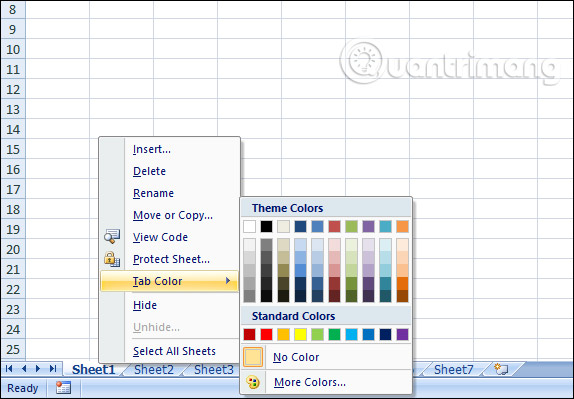Click the macro recording icon in status bar
This screenshot has height=399, width=574.
tap(63, 388)
